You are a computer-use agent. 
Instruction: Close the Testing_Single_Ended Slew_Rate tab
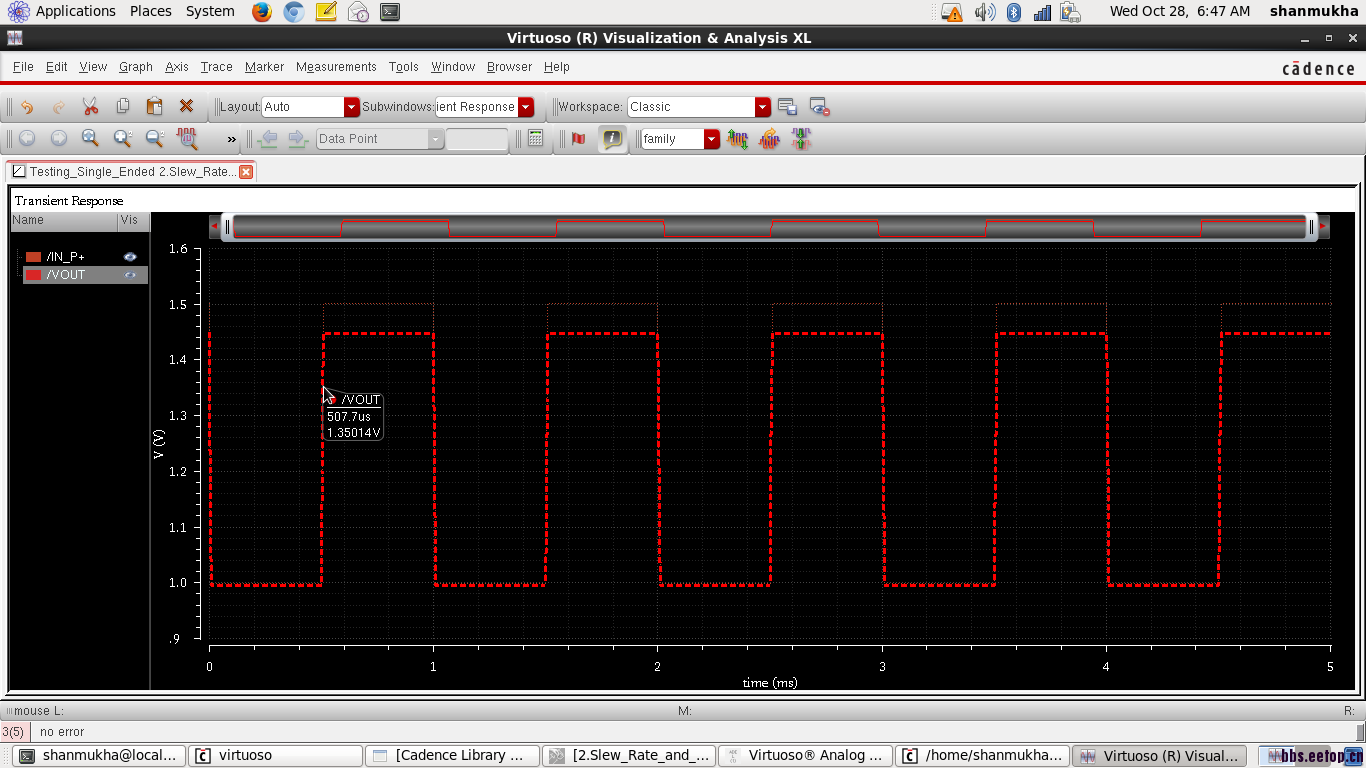coord(246,172)
